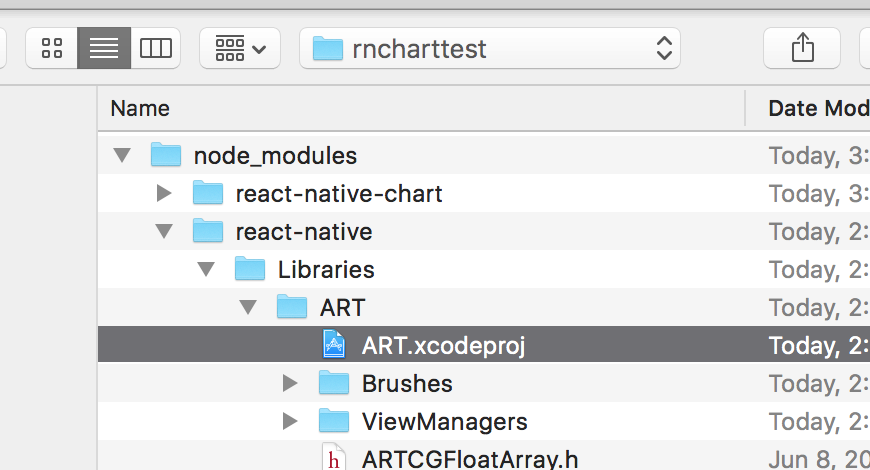870x470 pixels.
Task: Select the Brushes folder icon
Action: (x=334, y=383)
